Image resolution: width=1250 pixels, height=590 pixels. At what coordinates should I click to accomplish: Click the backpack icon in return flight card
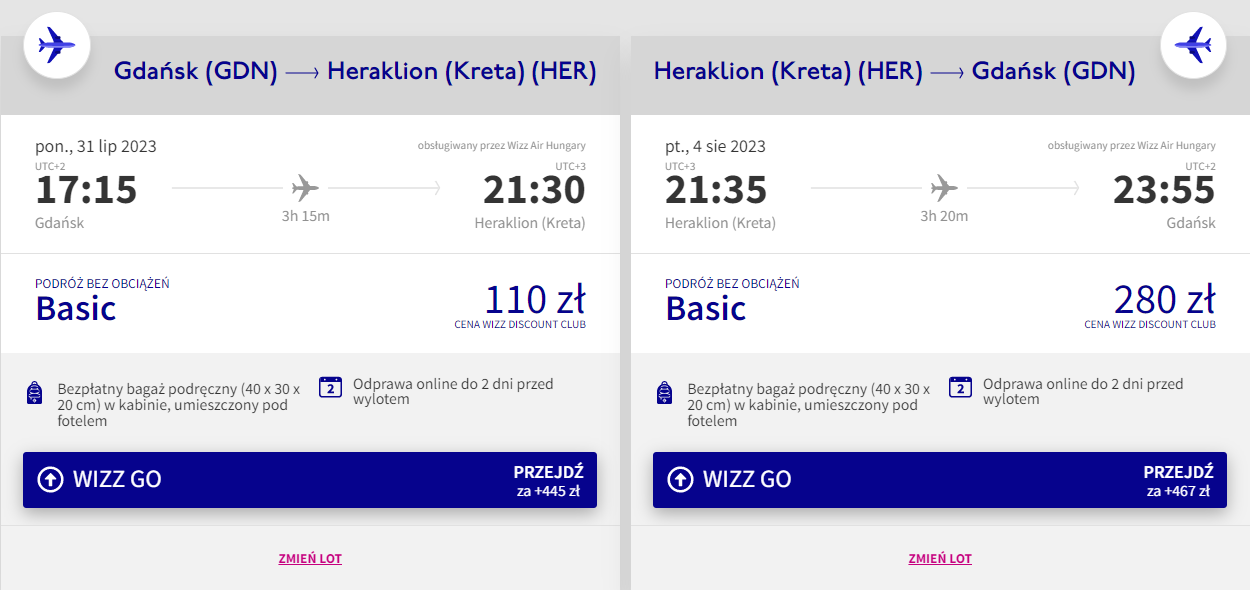[664, 393]
